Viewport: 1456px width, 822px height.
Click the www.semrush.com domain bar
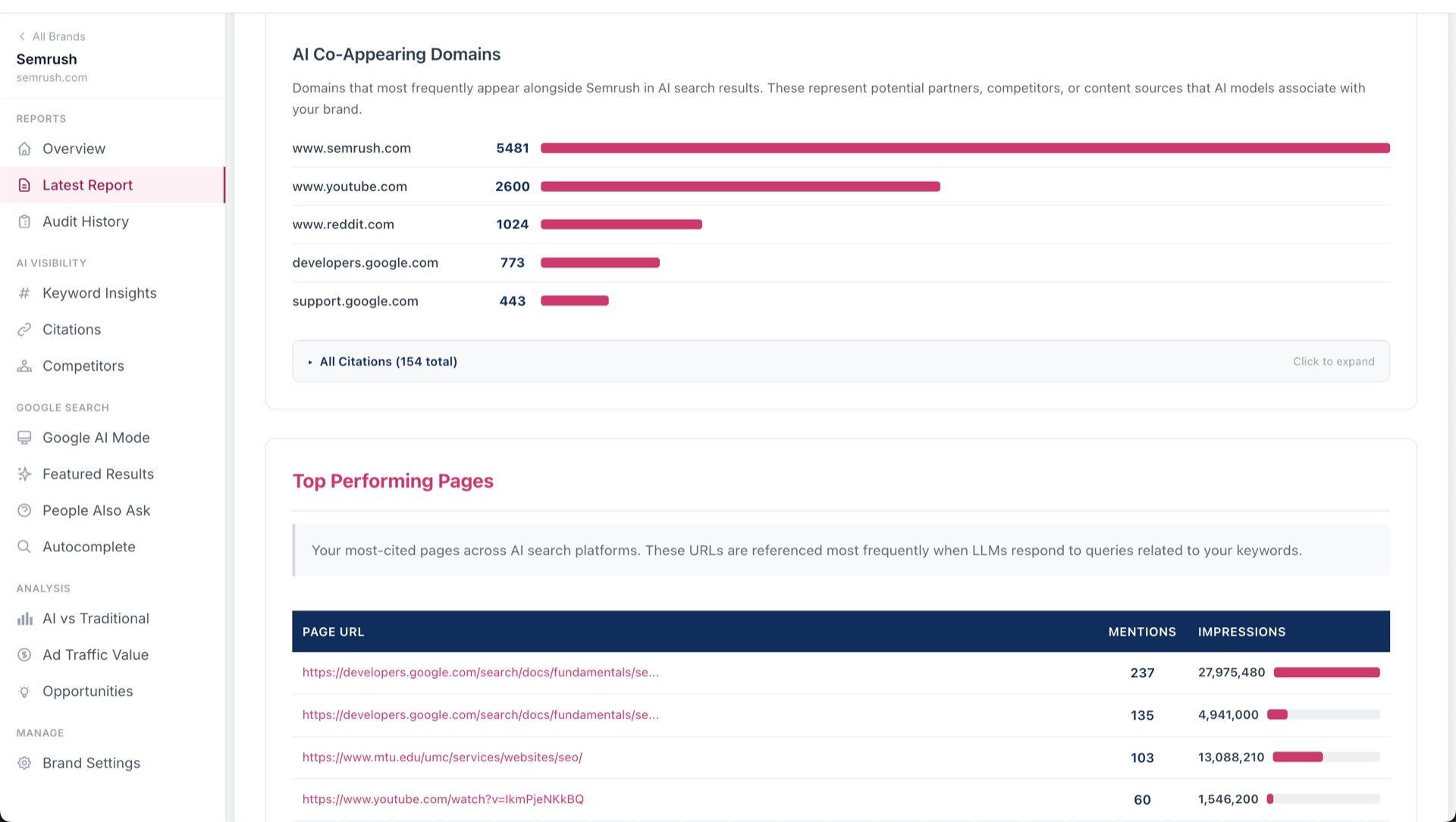[x=965, y=148]
